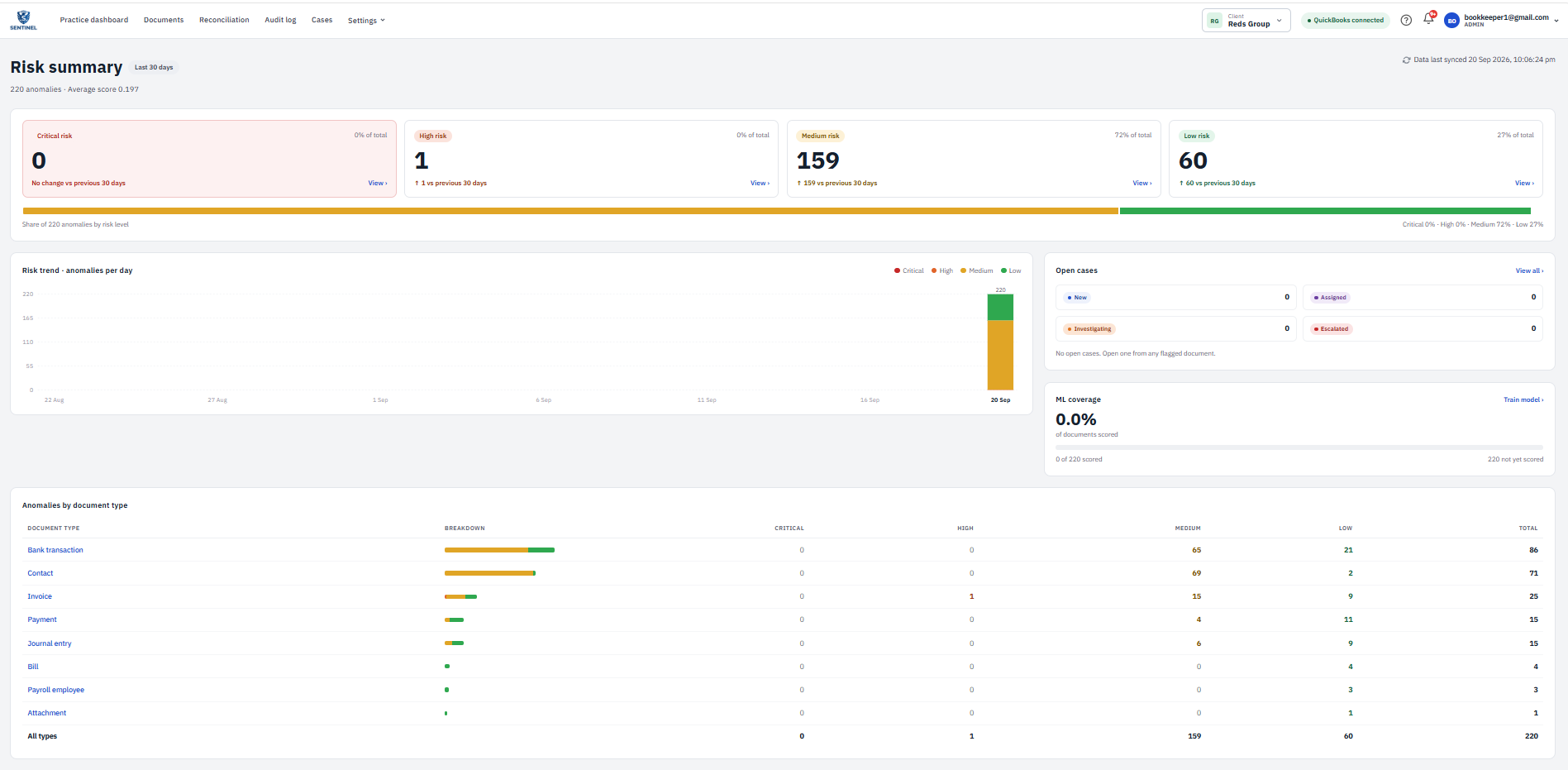Click Bank transaction total 86
The width and height of the screenshot is (1568, 770).
pos(1533,550)
